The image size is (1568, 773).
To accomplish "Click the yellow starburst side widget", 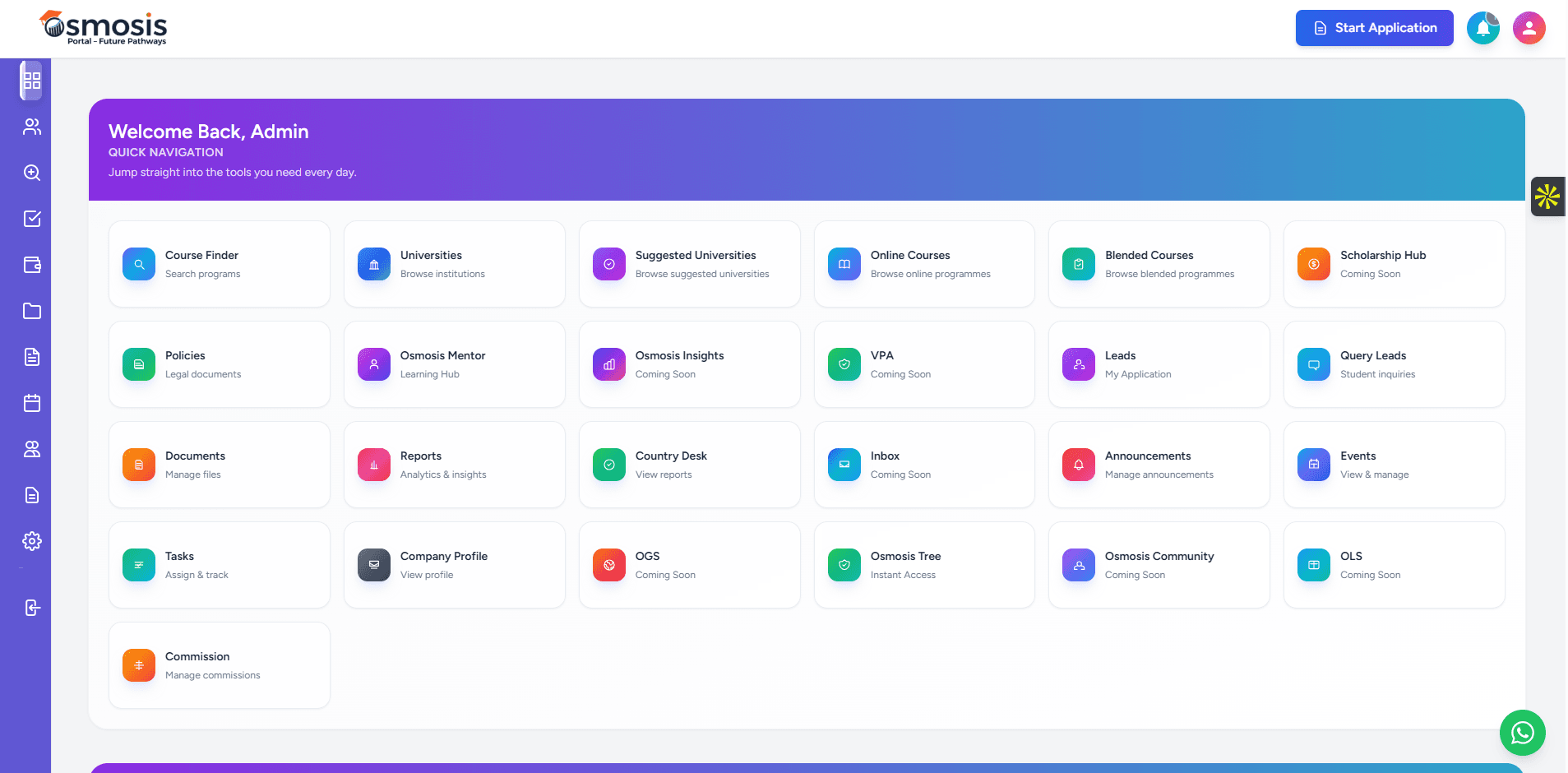I will point(1547,197).
